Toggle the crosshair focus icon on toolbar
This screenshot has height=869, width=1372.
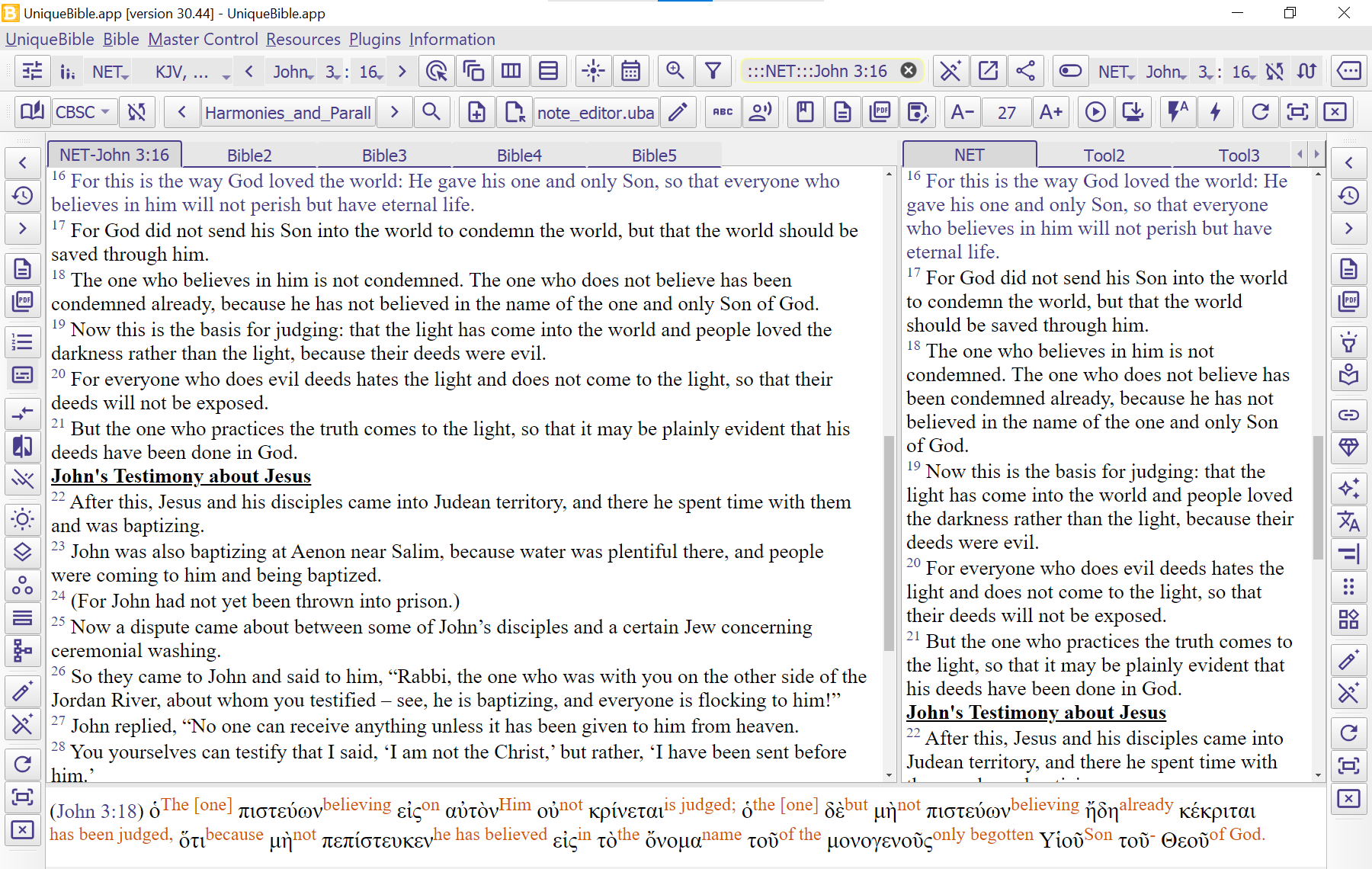(x=593, y=72)
